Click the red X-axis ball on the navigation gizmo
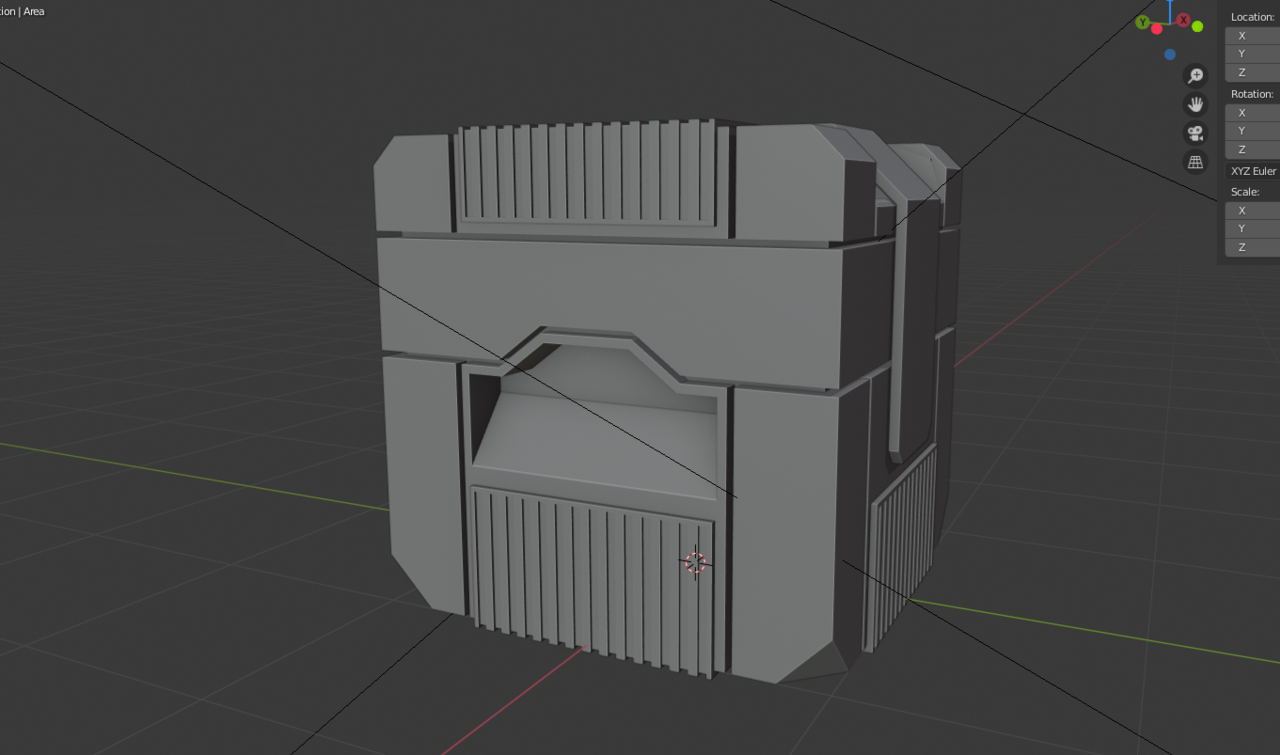 point(1184,19)
